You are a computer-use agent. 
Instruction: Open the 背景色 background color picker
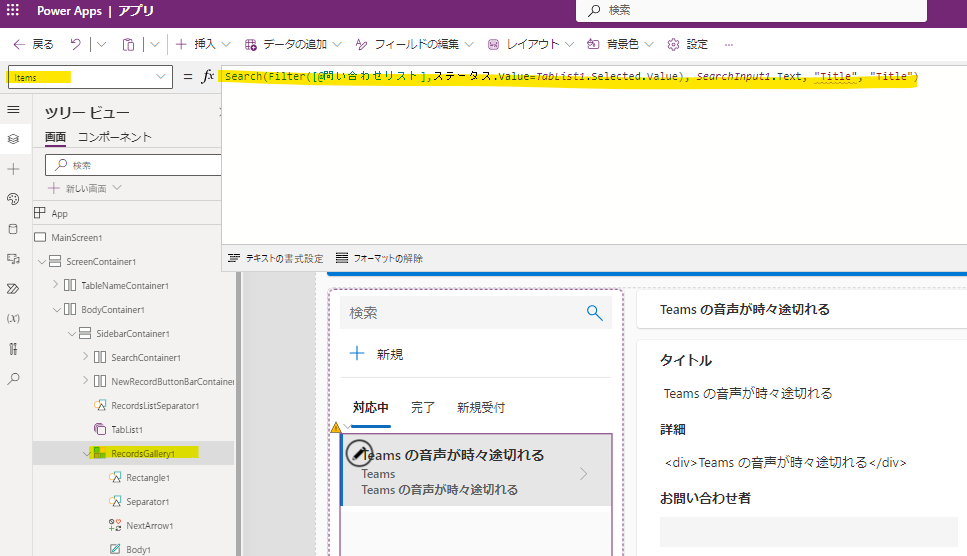620,44
